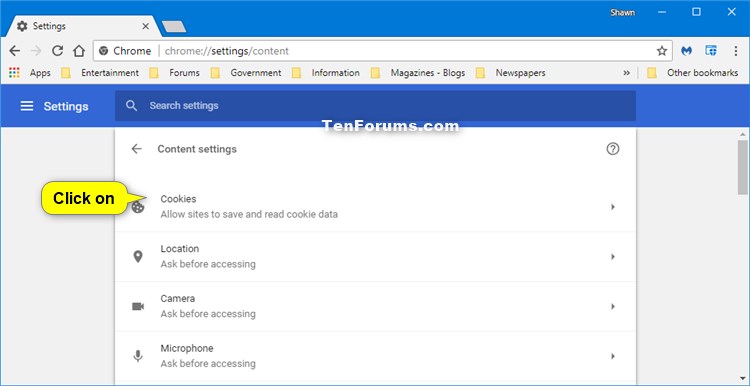Expand Cookies with its right arrow

613,207
